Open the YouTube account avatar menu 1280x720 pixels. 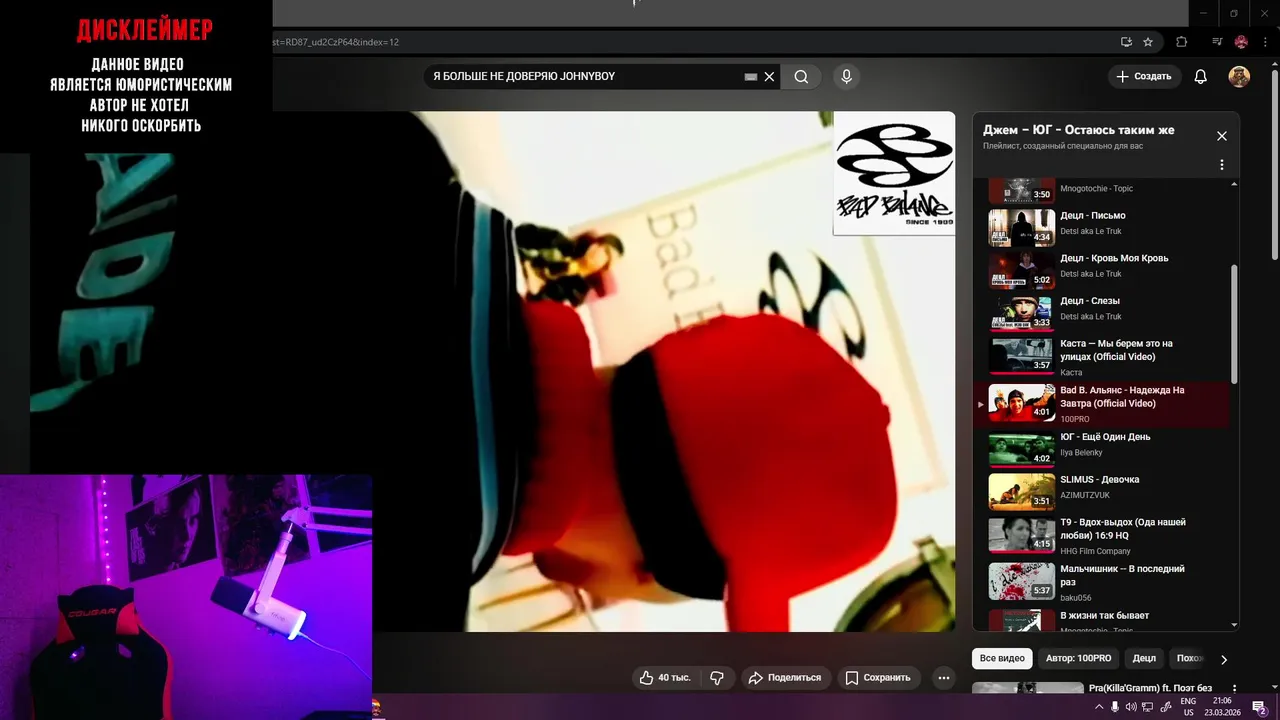coord(1239,77)
